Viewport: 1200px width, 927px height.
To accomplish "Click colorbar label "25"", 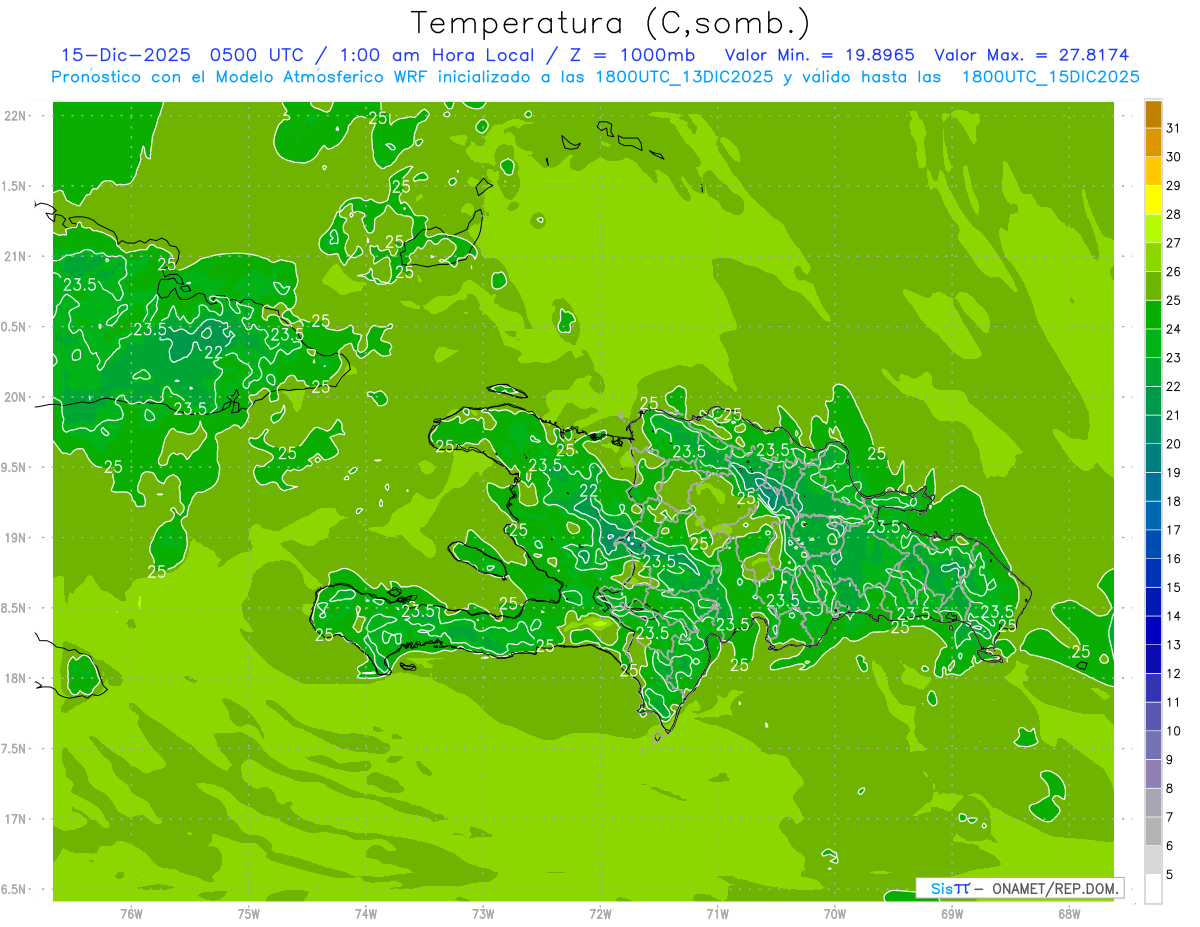I will pos(1174,300).
